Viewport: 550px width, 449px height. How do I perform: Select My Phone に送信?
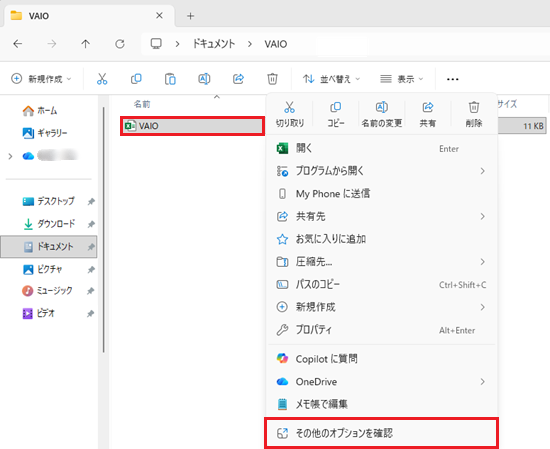click(382, 194)
